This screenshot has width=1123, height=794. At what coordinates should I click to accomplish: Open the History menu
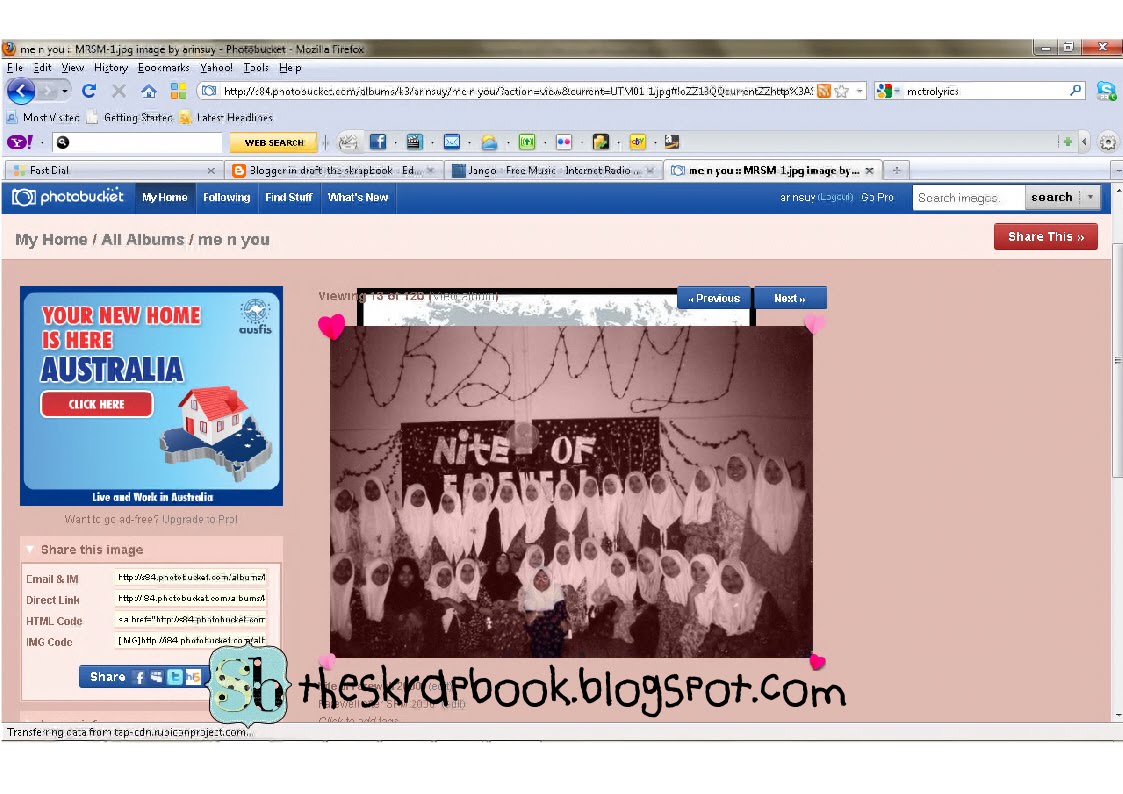[111, 67]
